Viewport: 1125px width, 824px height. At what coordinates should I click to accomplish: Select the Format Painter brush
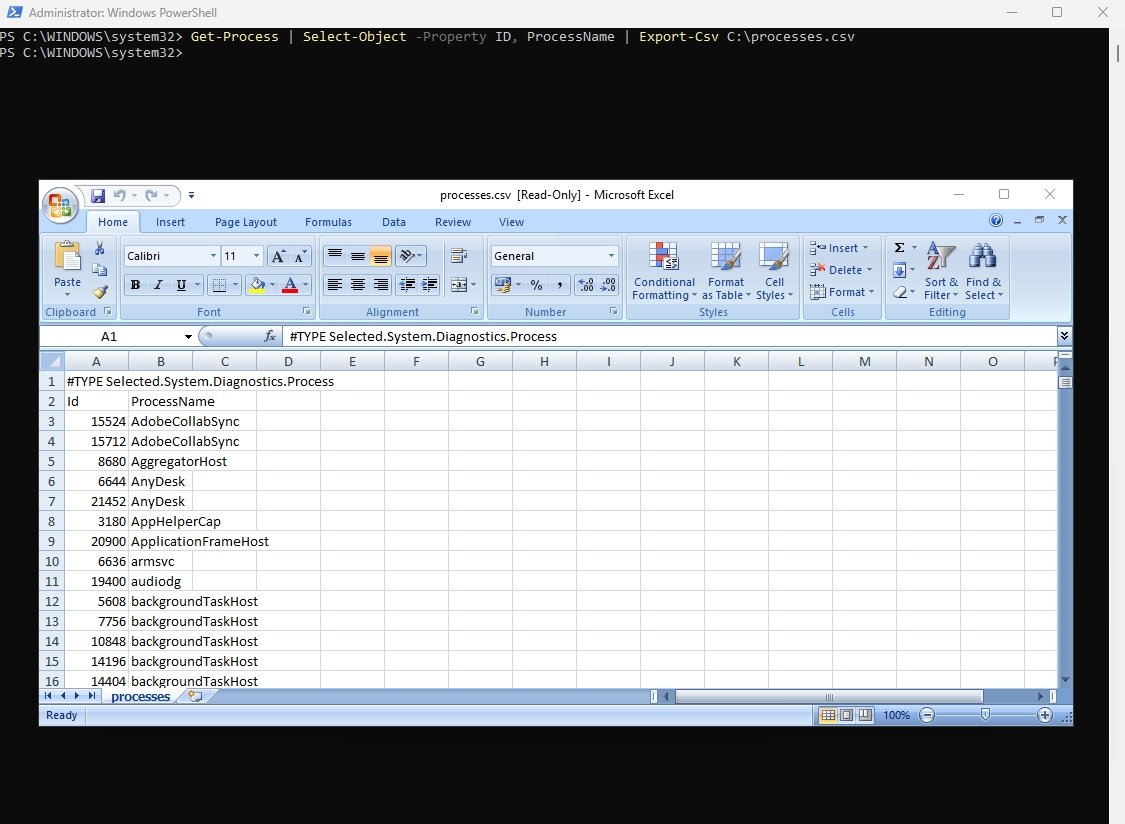pyautogui.click(x=100, y=291)
